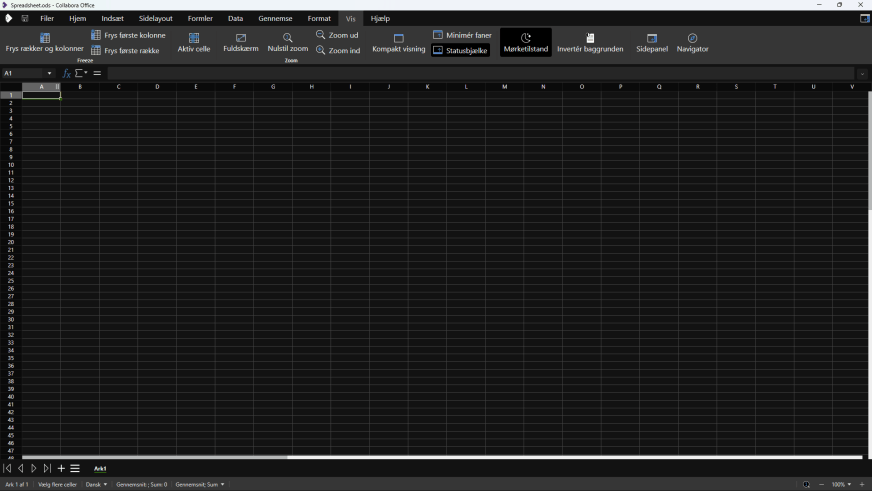The height and width of the screenshot is (491, 872).
Task: Go to previous sheet arrow
Action: coord(21,468)
